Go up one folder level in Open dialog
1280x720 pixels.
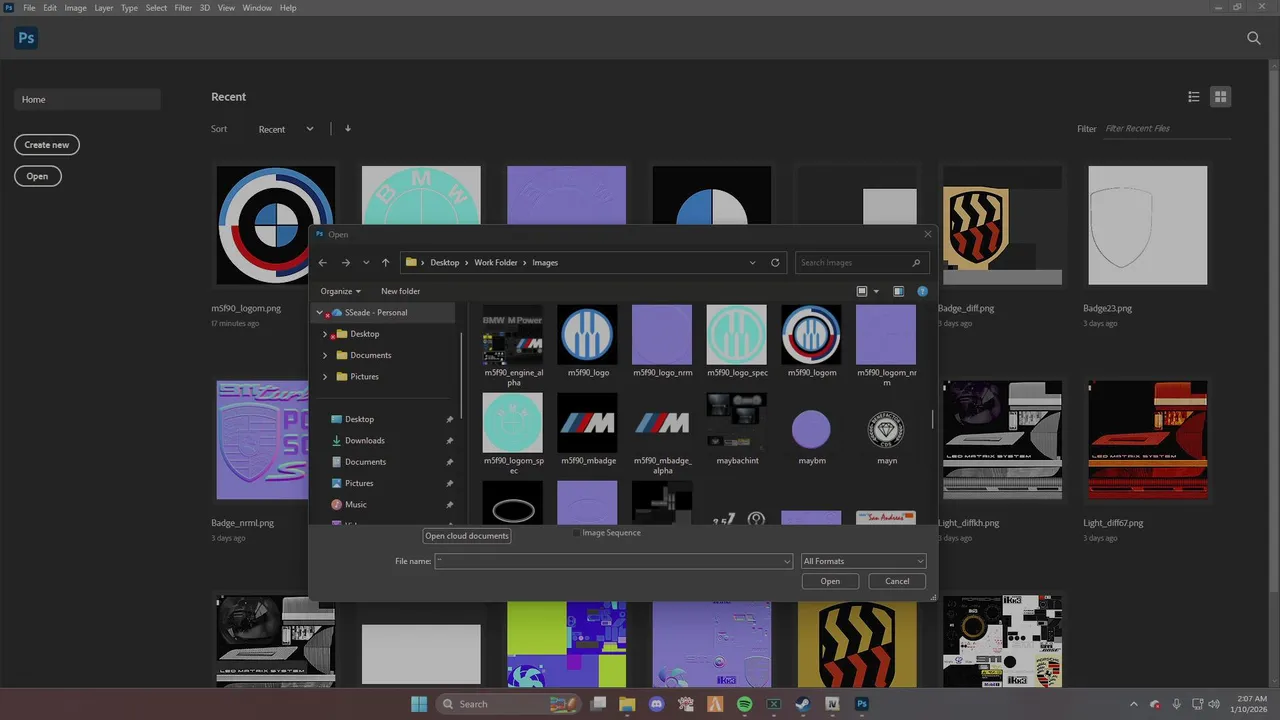pyautogui.click(x=386, y=262)
